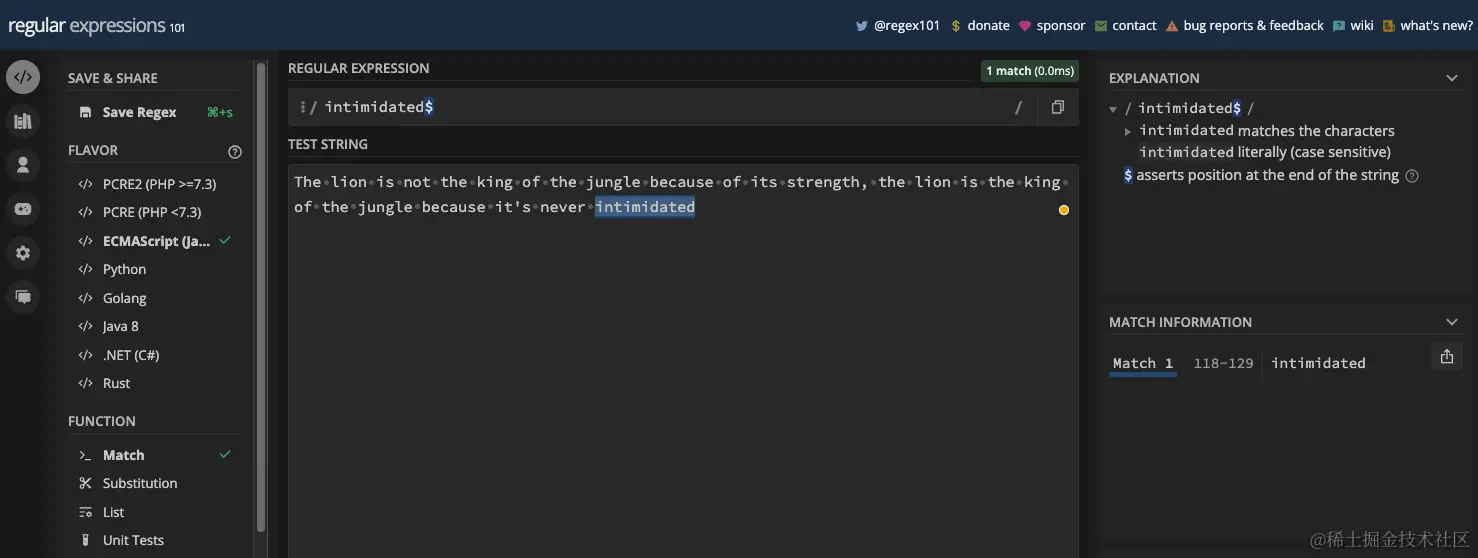Open the live chat sidebar icon

coord(23,297)
